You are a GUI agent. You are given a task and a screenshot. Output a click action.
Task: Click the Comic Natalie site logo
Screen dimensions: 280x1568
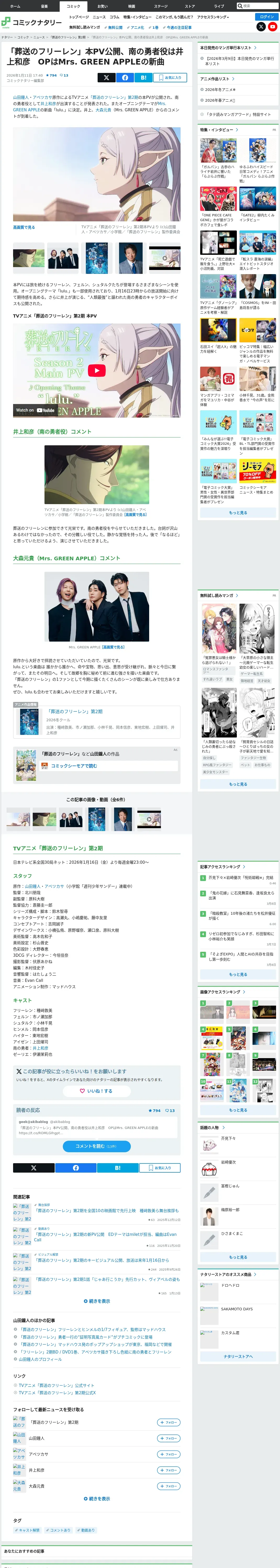31,22
